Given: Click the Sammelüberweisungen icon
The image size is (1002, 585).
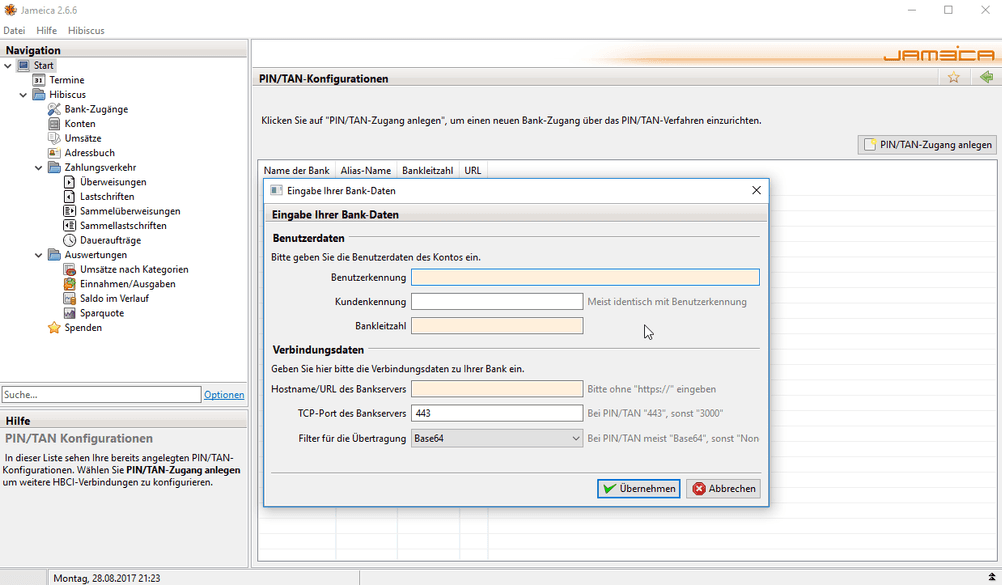Looking at the screenshot, I should pos(70,211).
